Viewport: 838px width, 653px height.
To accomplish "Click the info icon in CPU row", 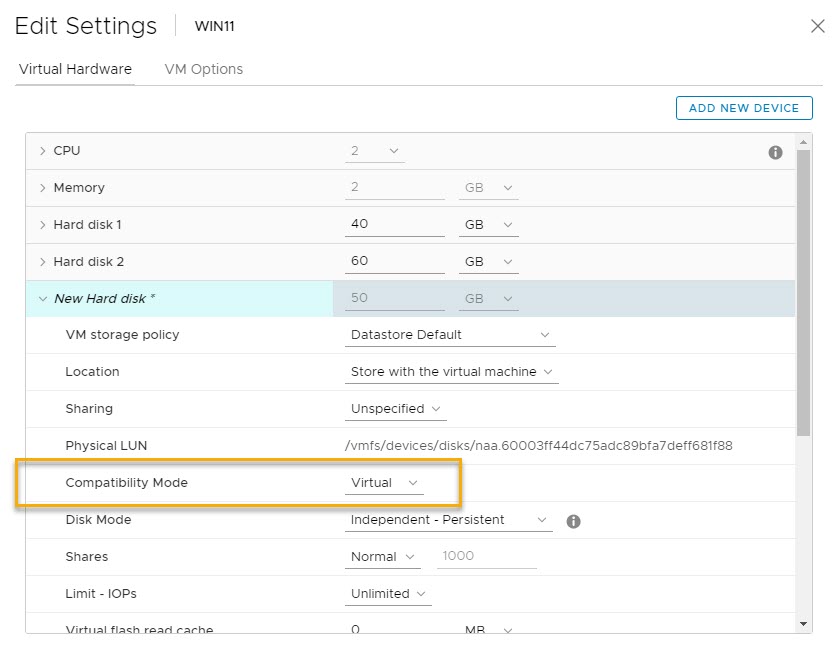I will click(x=775, y=153).
